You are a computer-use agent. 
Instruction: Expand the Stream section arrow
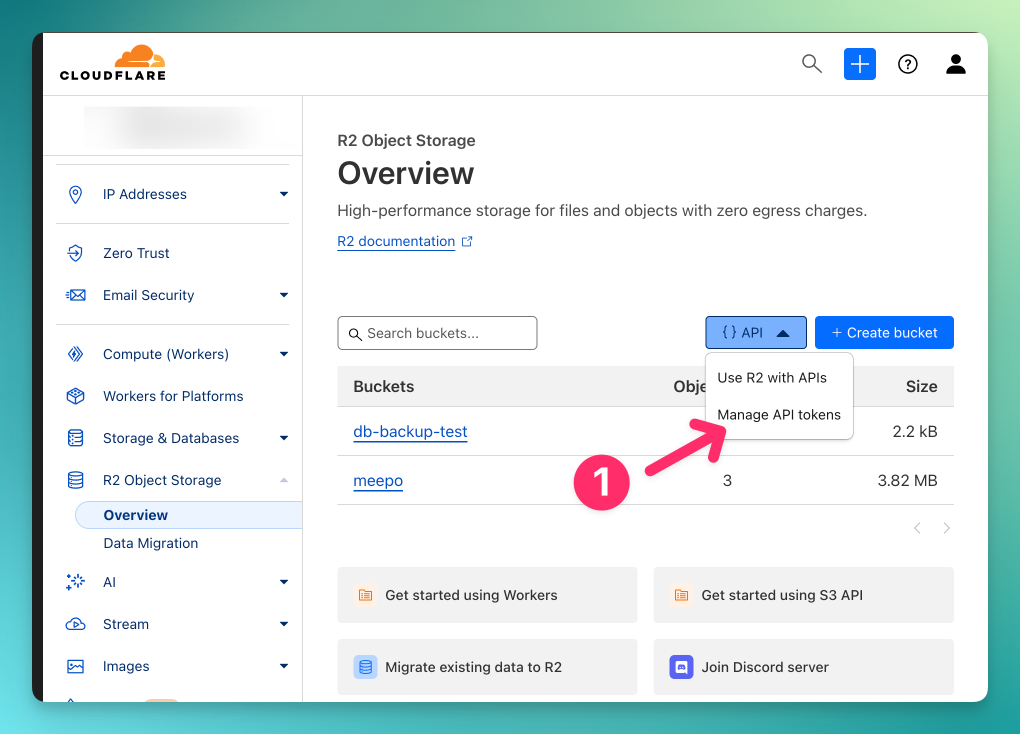[x=284, y=624]
